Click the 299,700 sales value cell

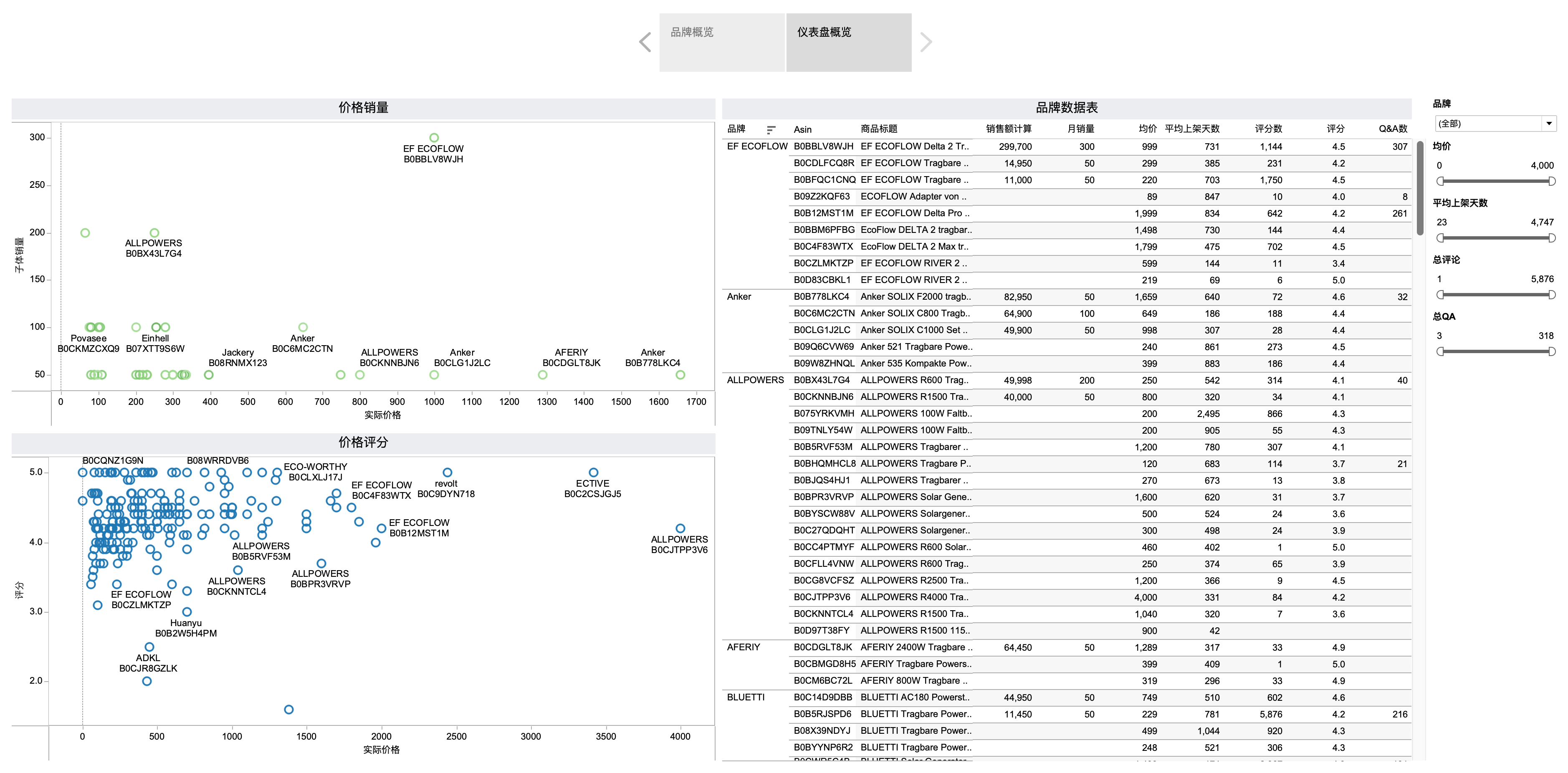click(x=1015, y=147)
